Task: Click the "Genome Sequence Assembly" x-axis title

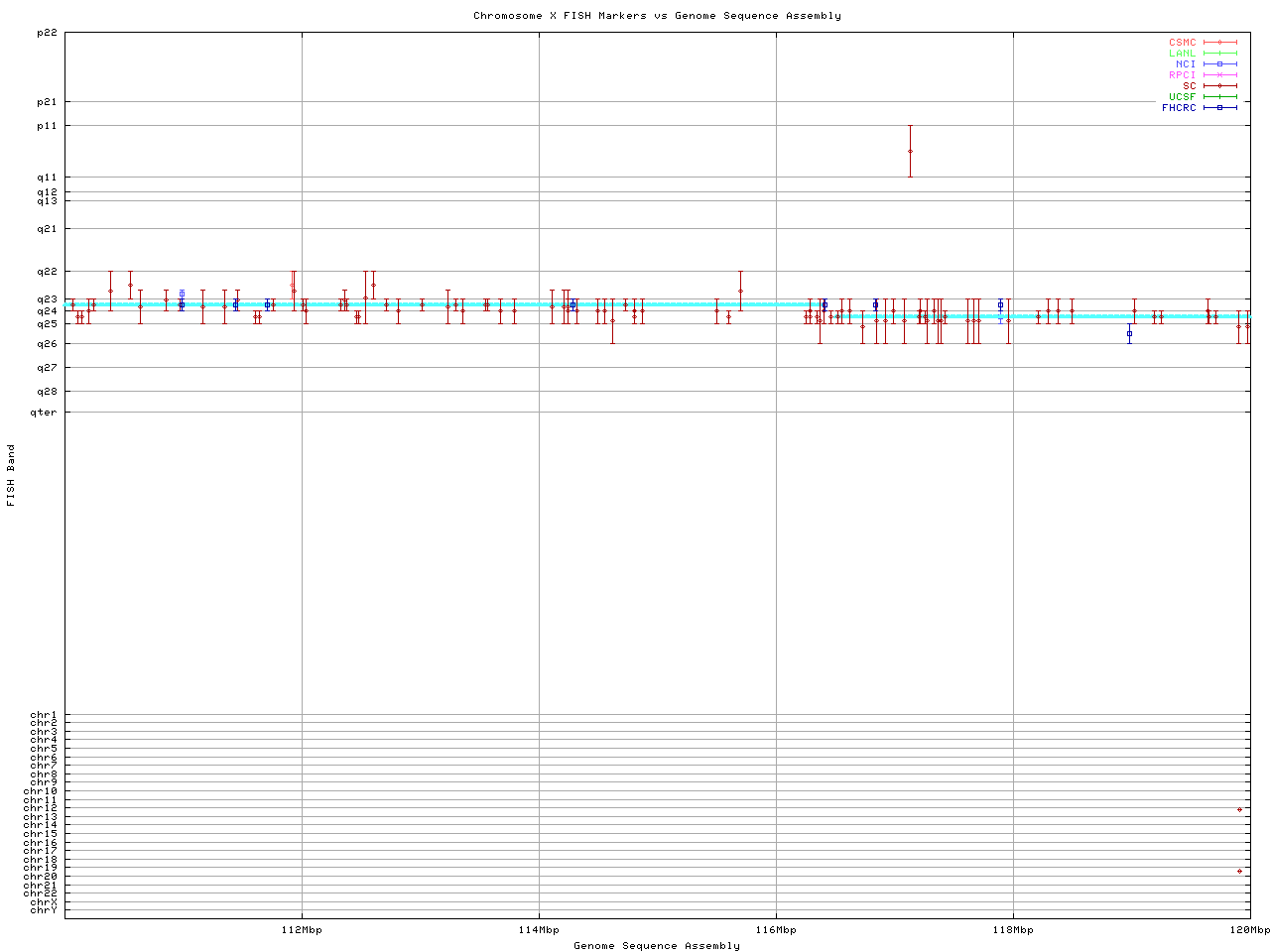Action: point(657,946)
